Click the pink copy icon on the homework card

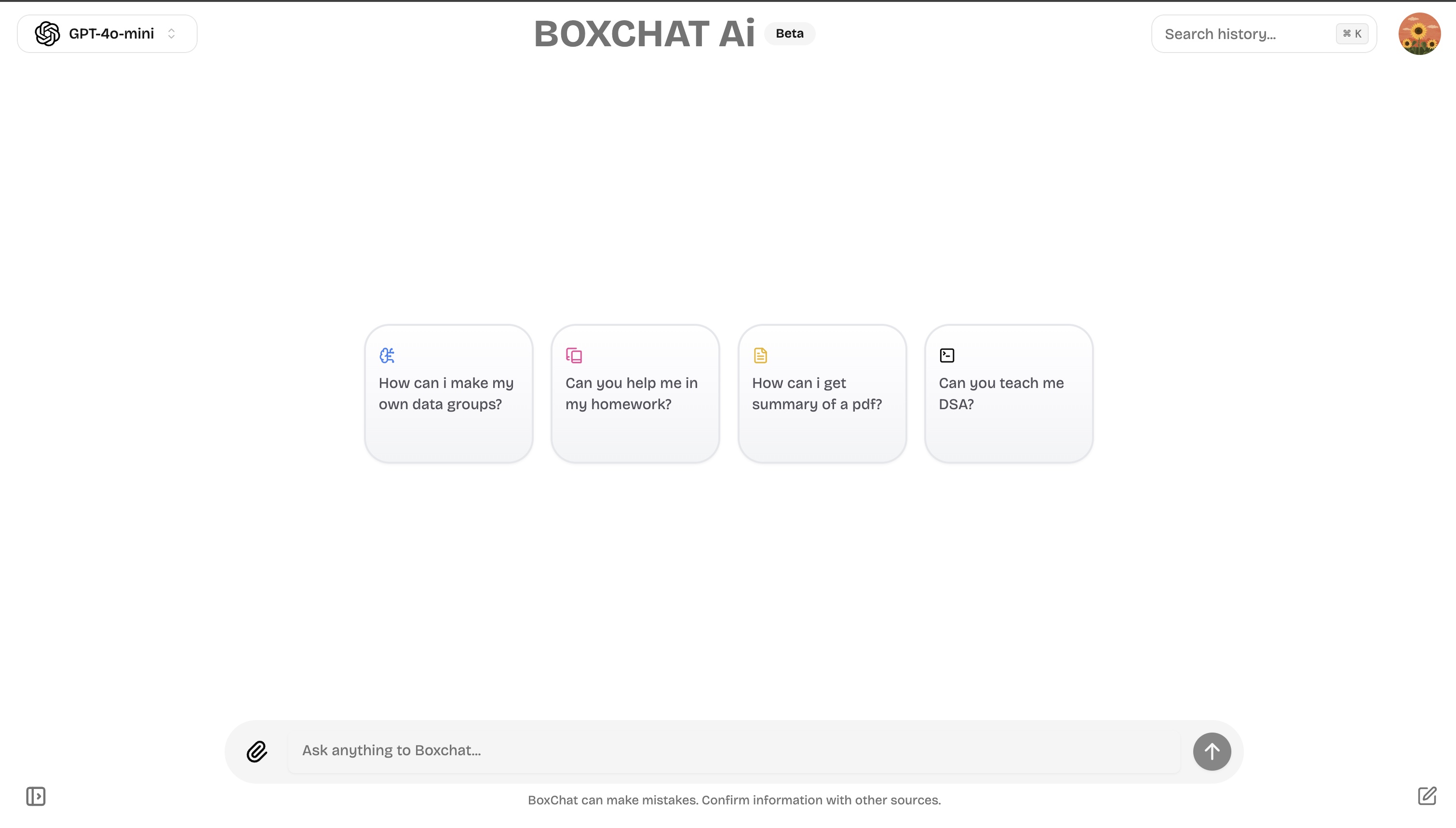[x=574, y=355]
